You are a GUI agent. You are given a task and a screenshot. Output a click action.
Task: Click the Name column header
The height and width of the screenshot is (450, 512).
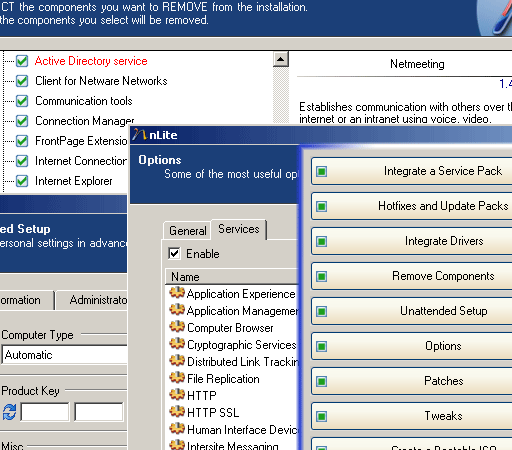[x=232, y=277]
